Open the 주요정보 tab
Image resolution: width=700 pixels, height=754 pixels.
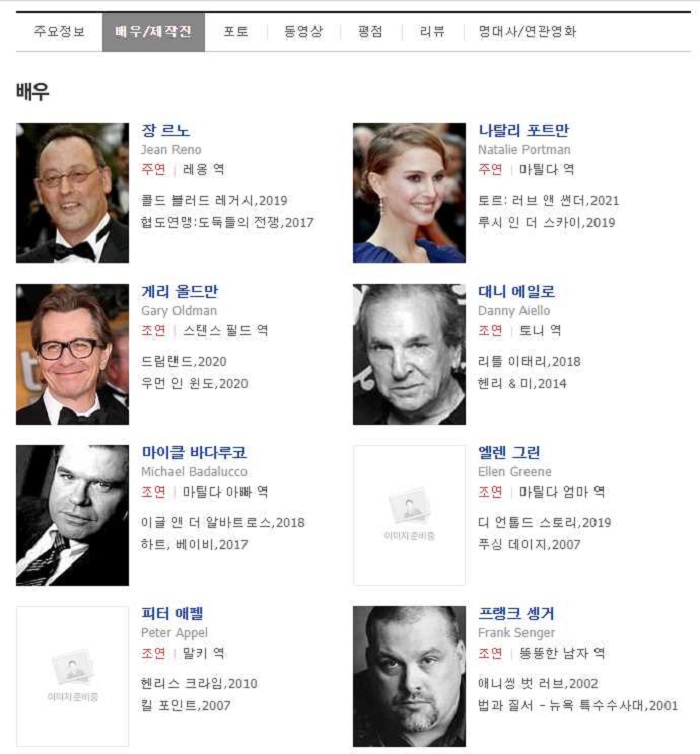click(59, 32)
